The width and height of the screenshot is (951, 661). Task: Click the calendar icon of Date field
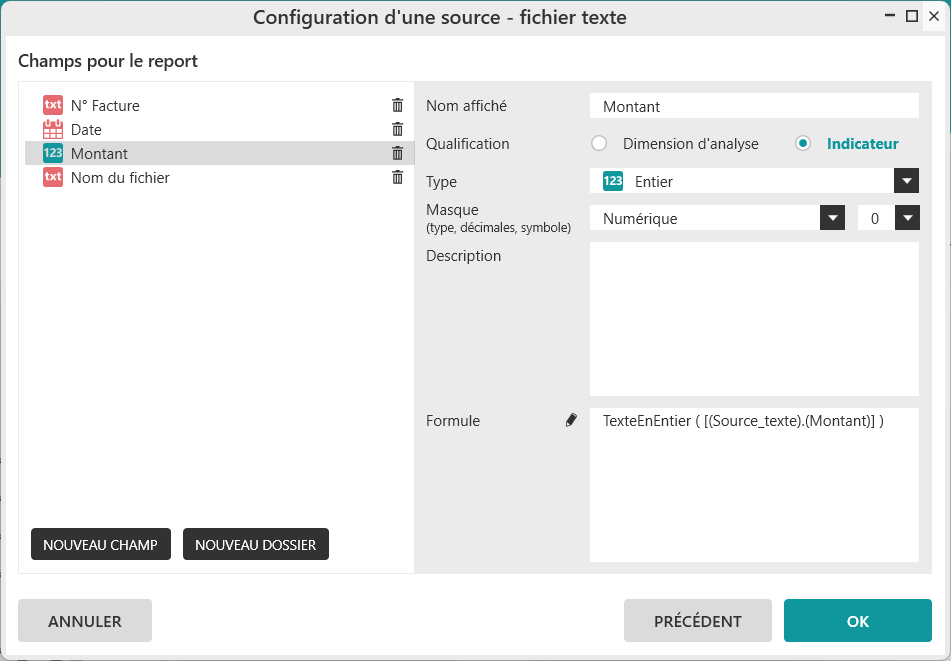[53, 129]
